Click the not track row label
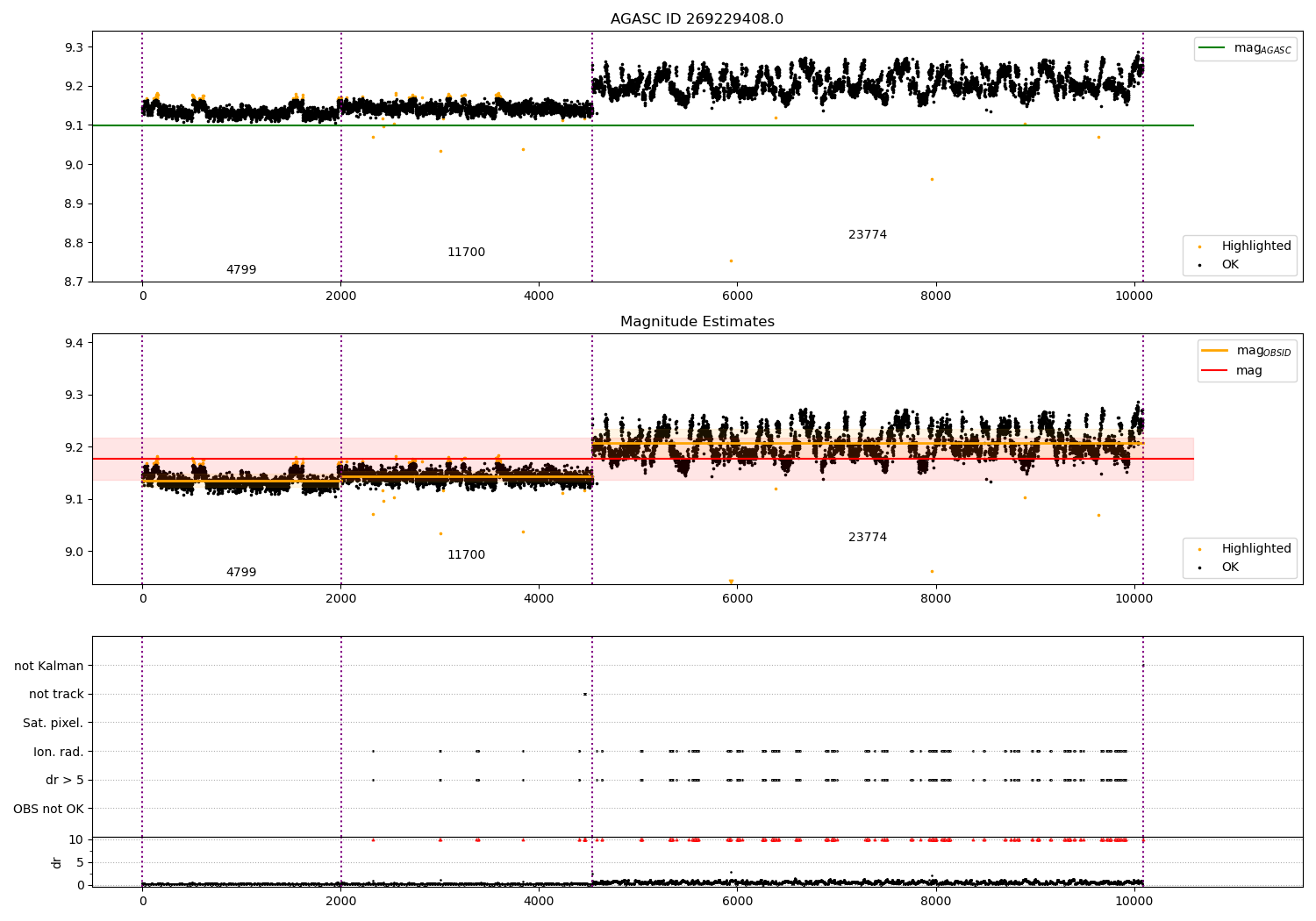1316x921 pixels. (56, 695)
